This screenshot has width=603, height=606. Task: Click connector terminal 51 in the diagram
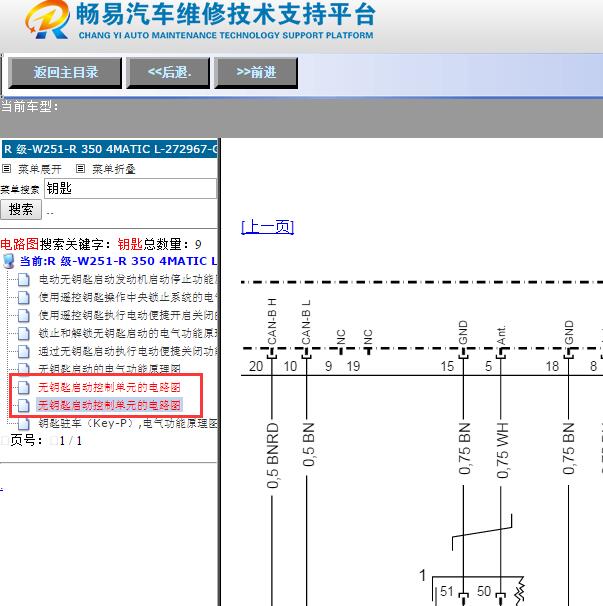[446, 591]
